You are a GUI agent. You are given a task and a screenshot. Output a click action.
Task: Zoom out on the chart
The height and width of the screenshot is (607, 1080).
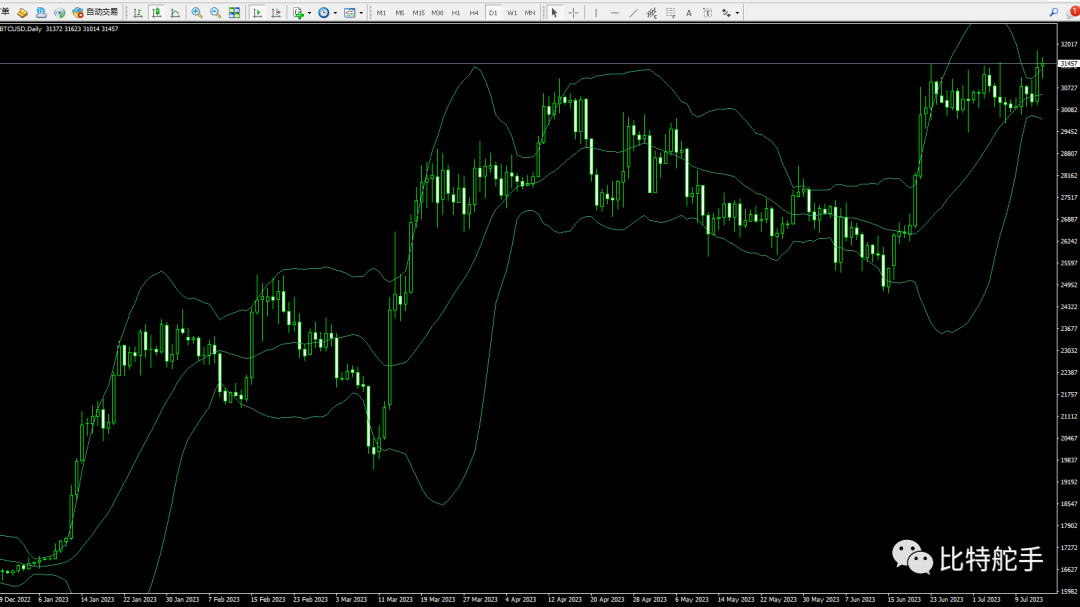tap(216, 12)
